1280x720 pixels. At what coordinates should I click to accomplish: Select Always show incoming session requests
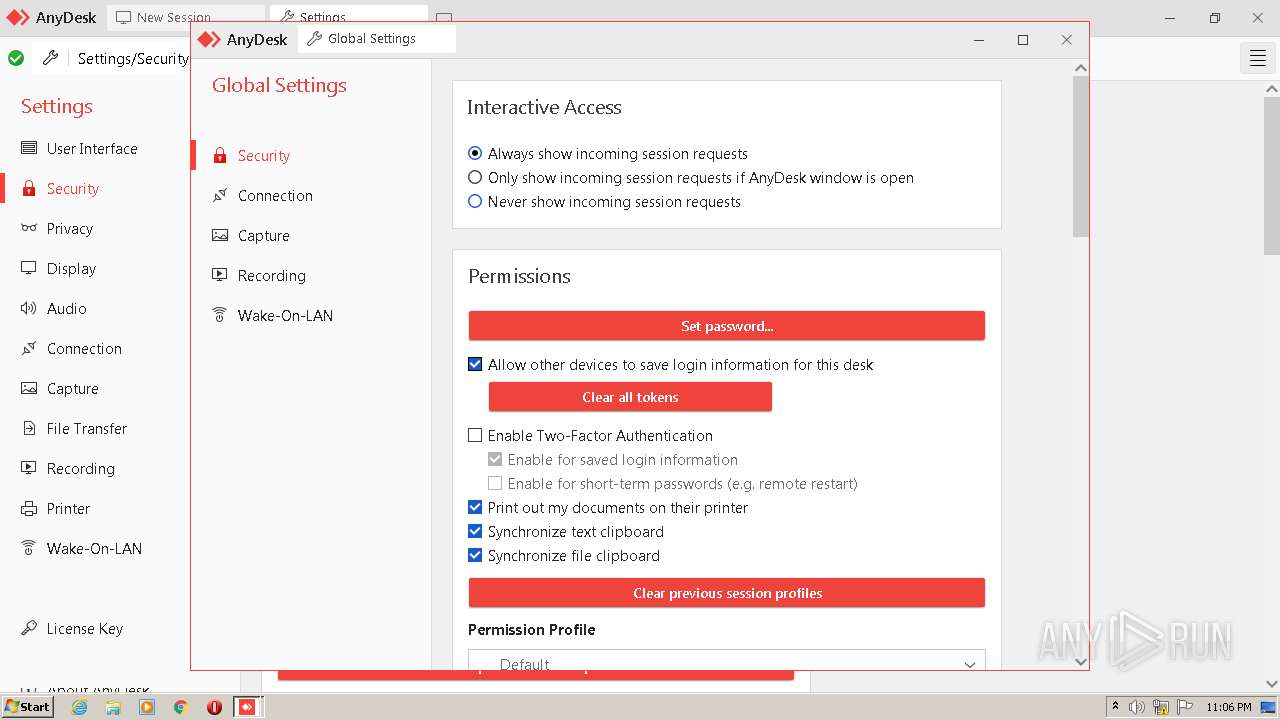pyautogui.click(x=475, y=153)
